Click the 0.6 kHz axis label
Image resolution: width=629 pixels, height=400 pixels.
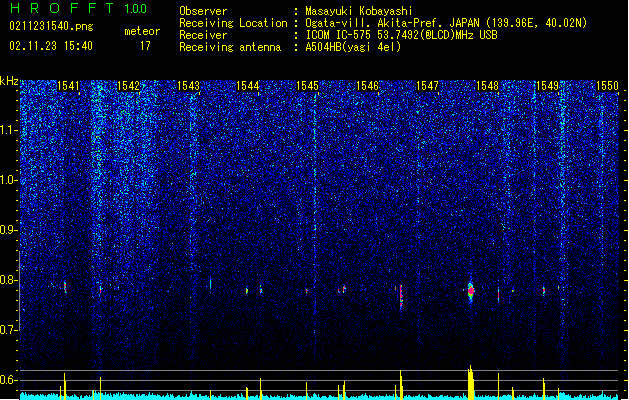click(x=9, y=380)
